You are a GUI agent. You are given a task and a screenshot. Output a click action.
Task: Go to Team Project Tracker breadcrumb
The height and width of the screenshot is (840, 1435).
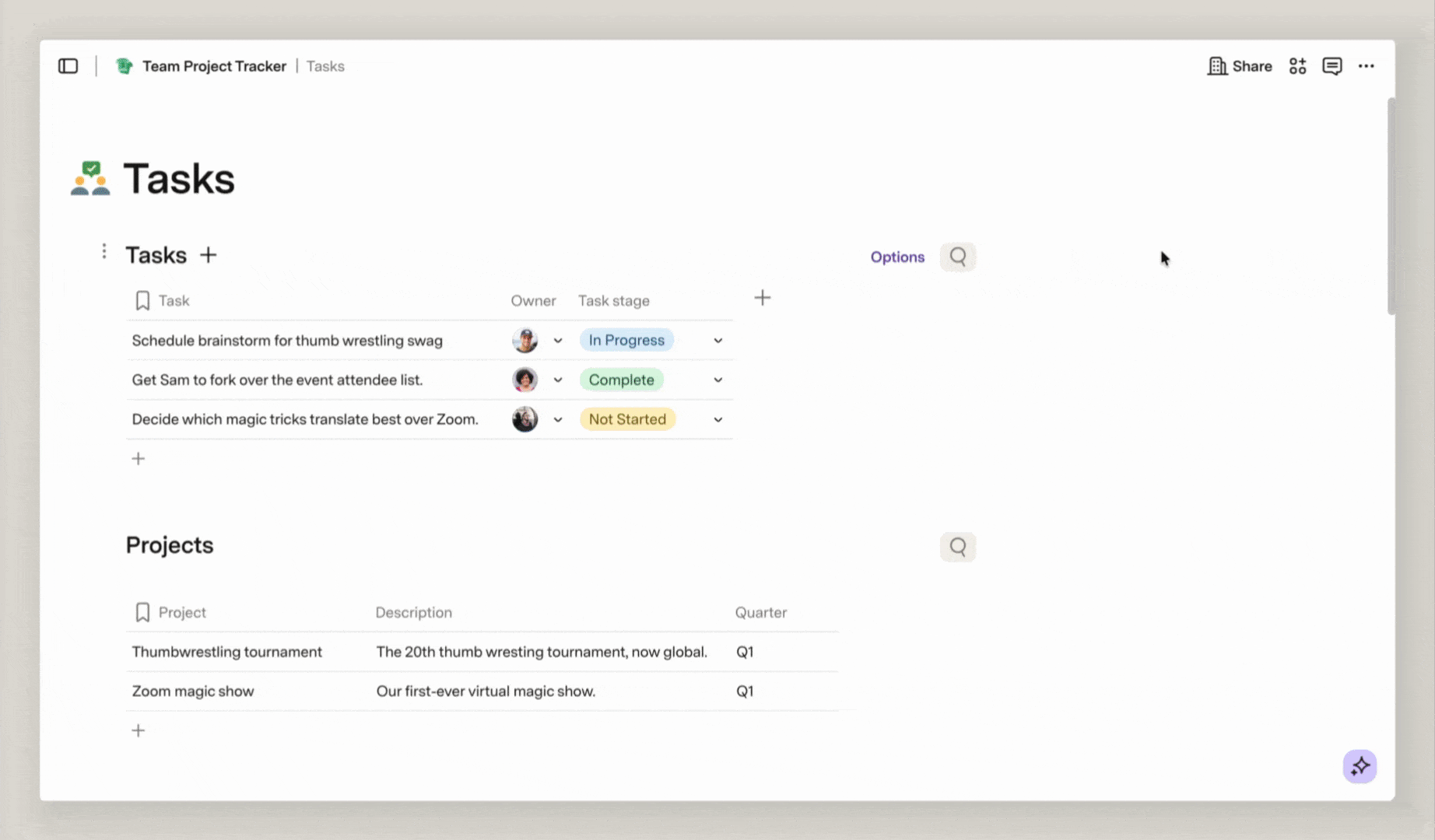pos(214,66)
